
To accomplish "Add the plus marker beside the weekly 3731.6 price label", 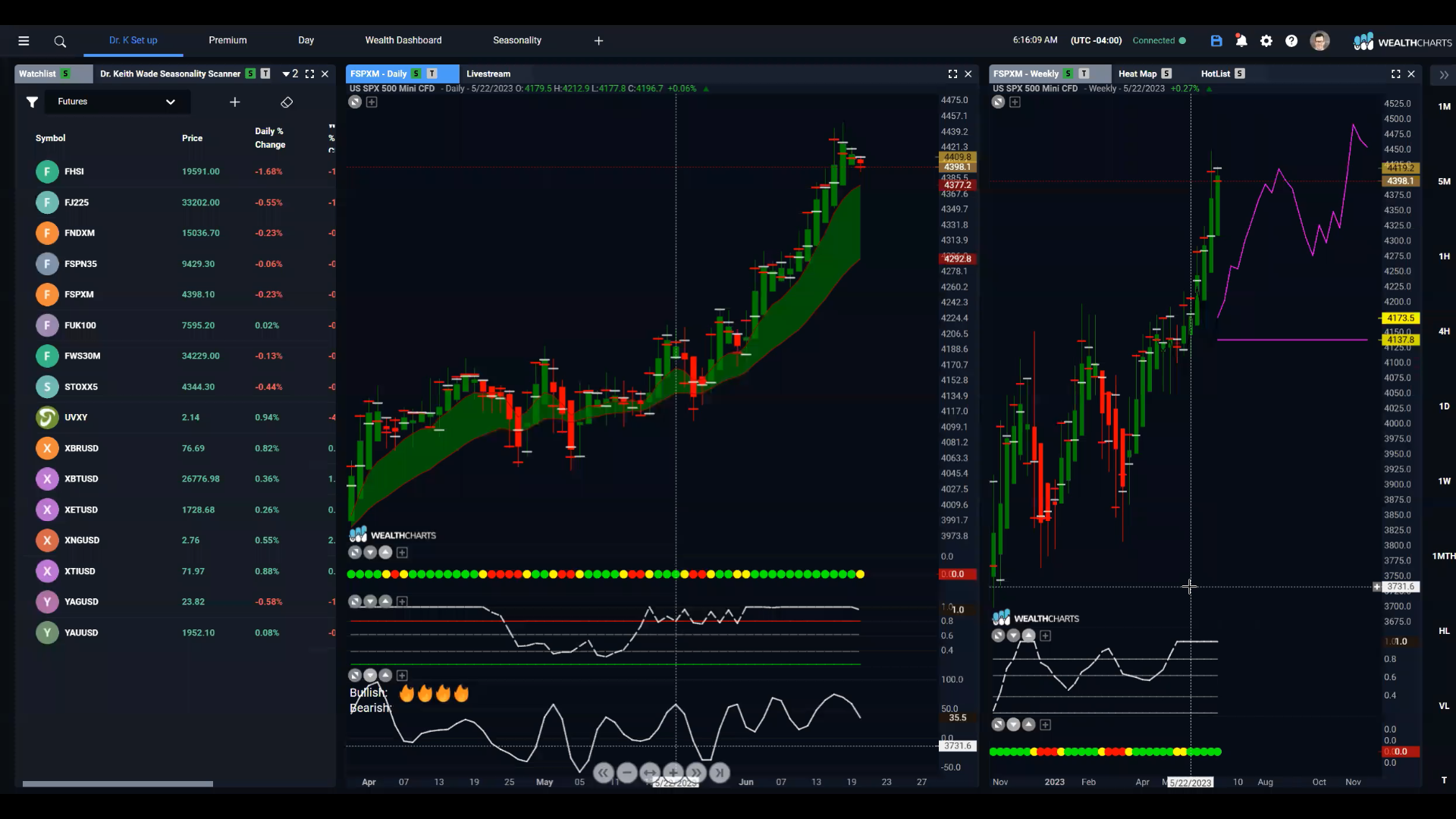I will [x=1377, y=587].
